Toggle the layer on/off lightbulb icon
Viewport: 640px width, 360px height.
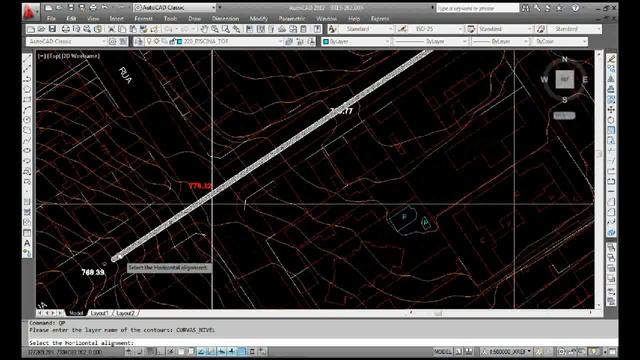click(149, 41)
